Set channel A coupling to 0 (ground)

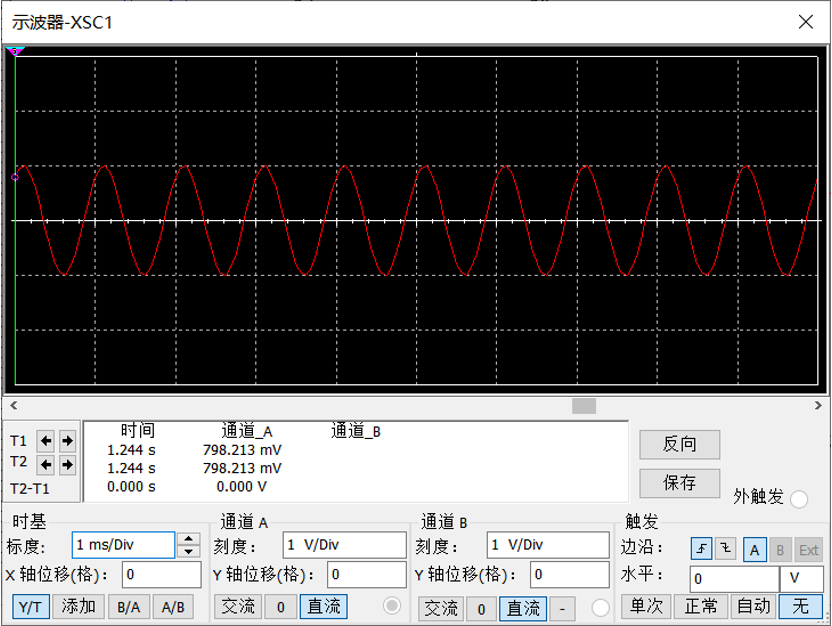(x=281, y=607)
